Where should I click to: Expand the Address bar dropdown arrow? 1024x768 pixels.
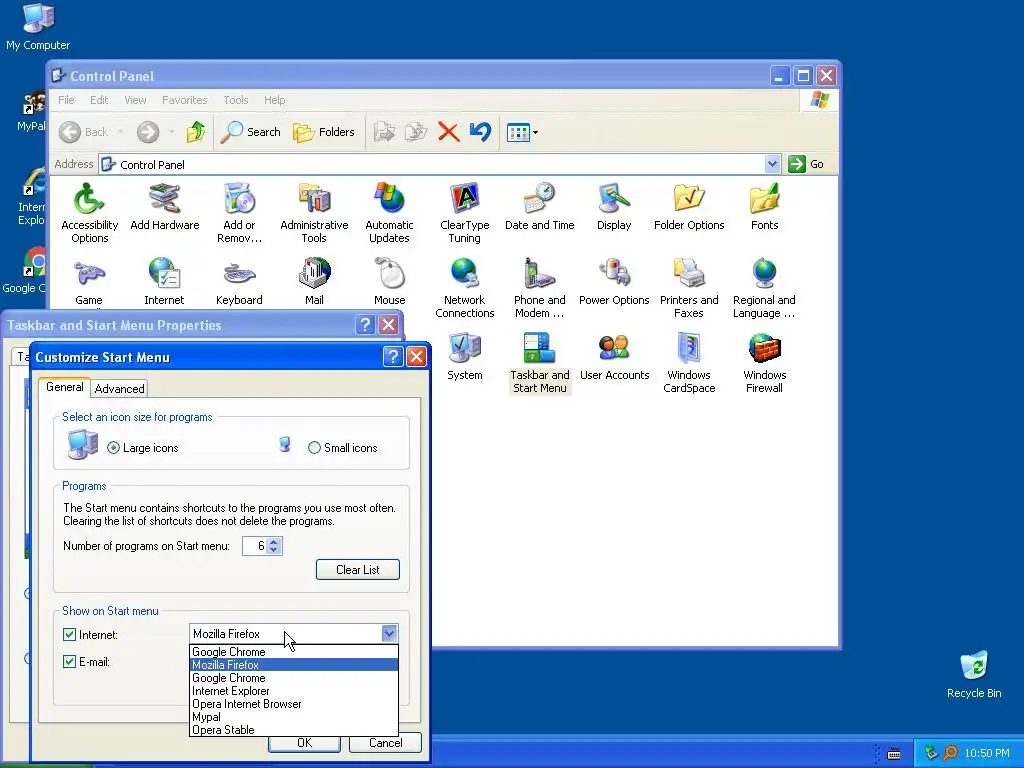tap(772, 164)
